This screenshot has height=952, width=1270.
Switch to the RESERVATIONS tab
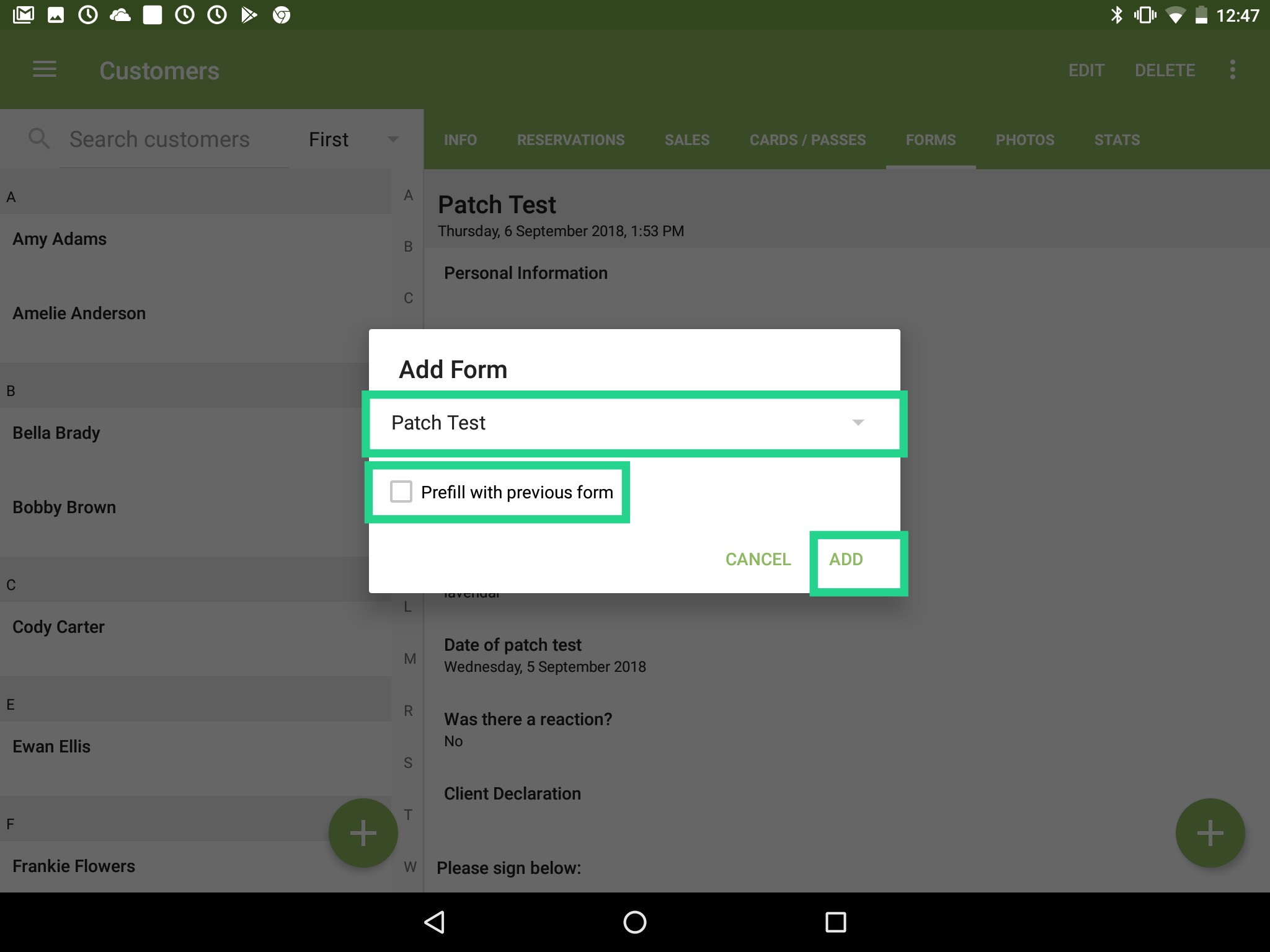(571, 139)
